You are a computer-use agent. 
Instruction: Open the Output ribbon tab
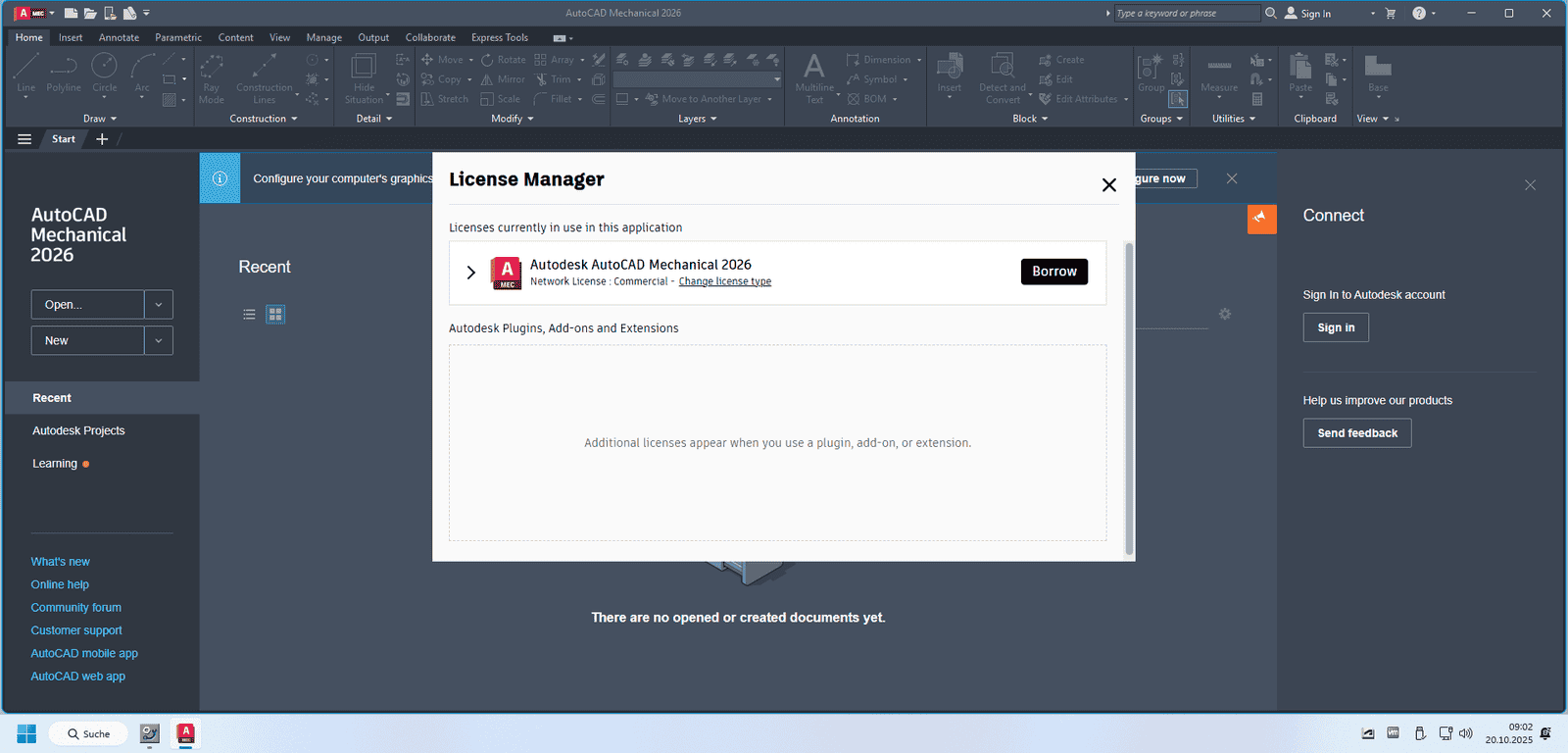[373, 37]
